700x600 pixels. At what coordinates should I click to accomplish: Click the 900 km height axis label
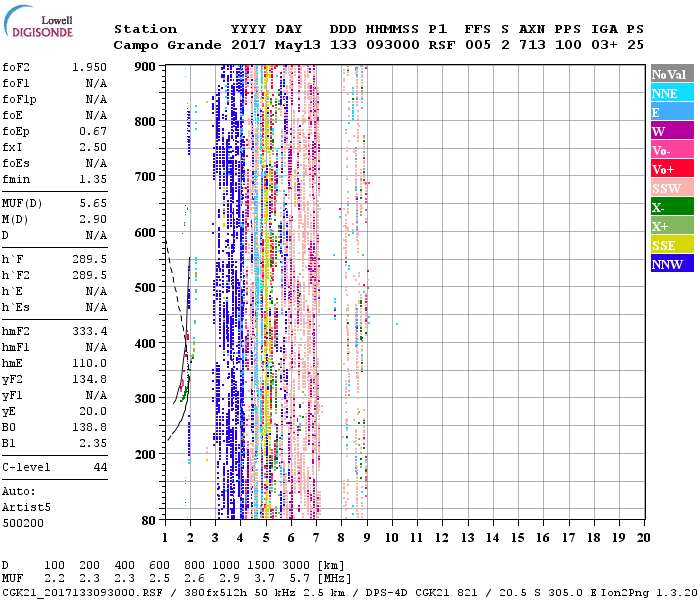coord(145,67)
